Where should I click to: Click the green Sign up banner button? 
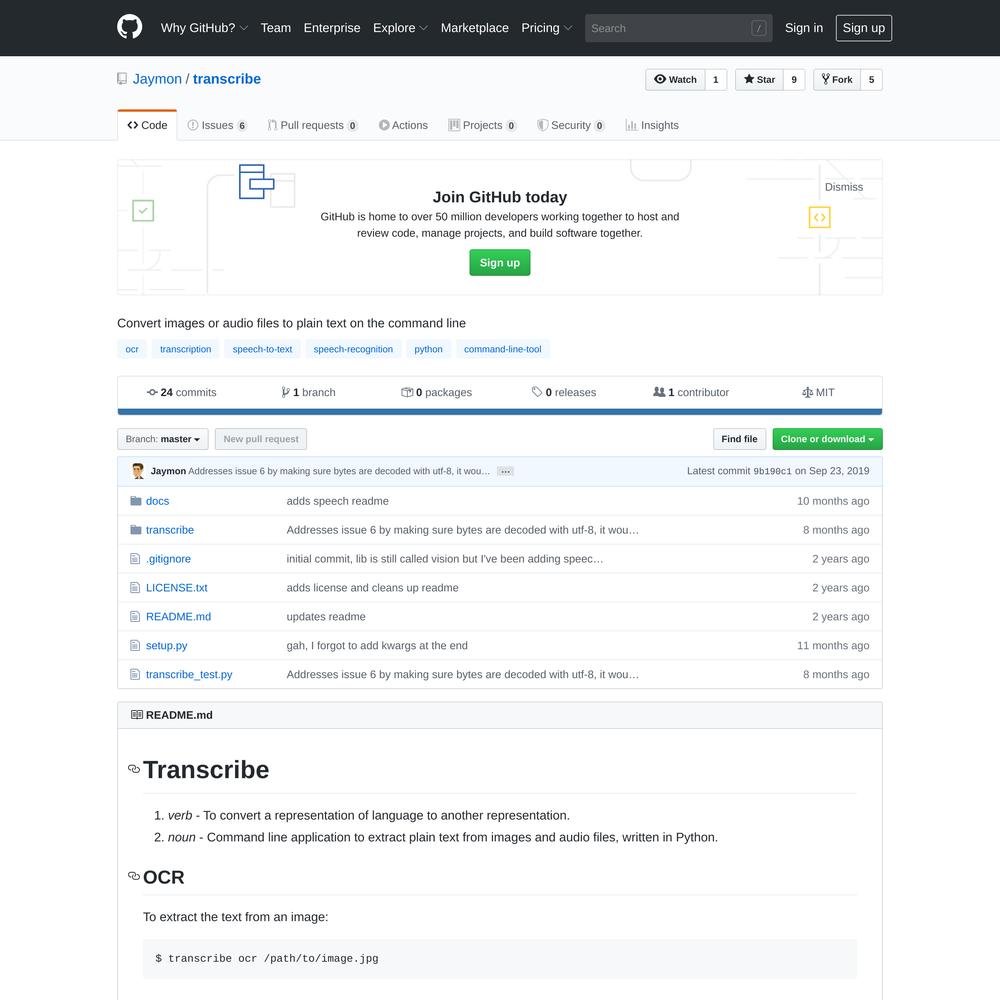499,263
